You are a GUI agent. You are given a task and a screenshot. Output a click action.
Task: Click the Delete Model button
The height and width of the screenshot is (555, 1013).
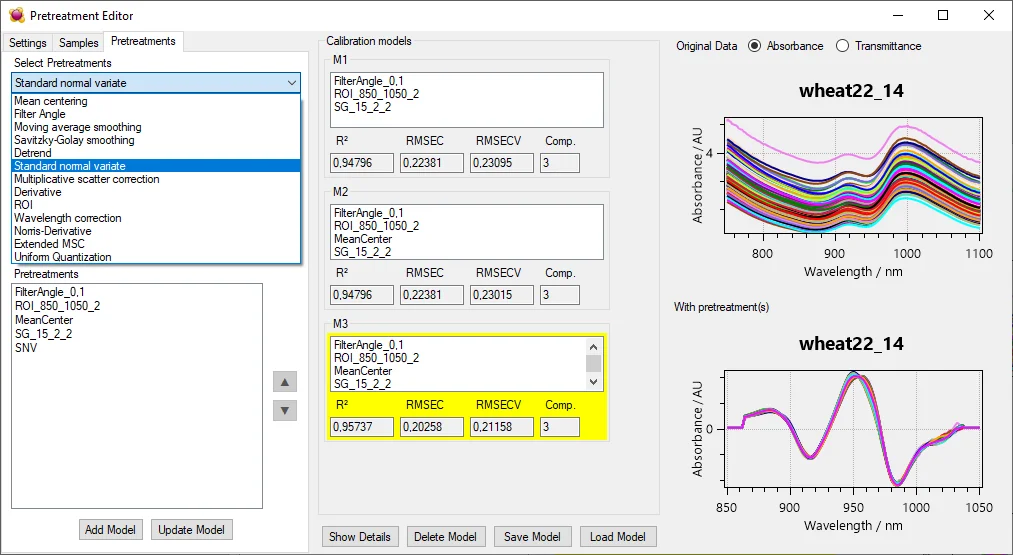[x=447, y=537]
